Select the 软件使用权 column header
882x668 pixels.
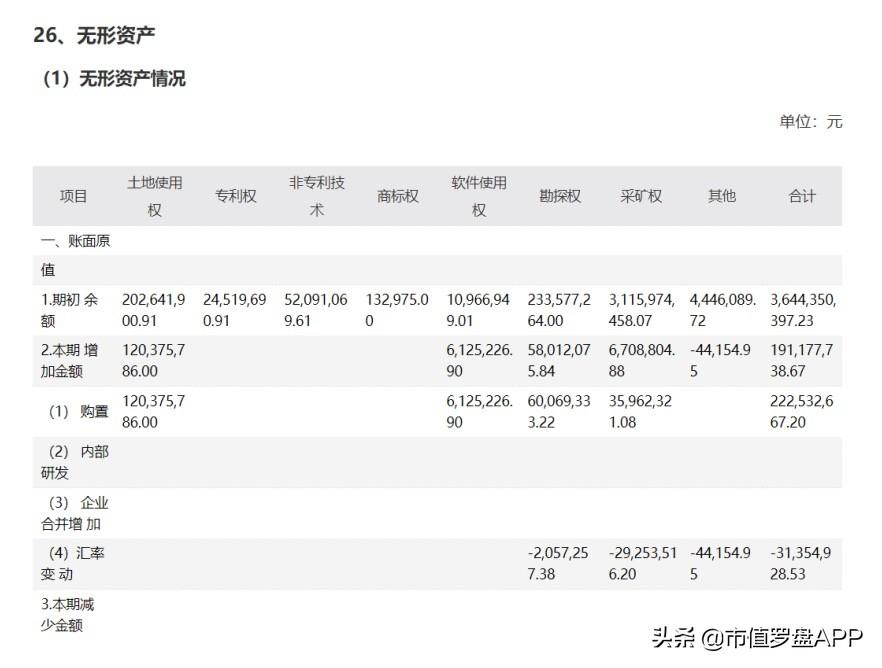[x=478, y=196]
